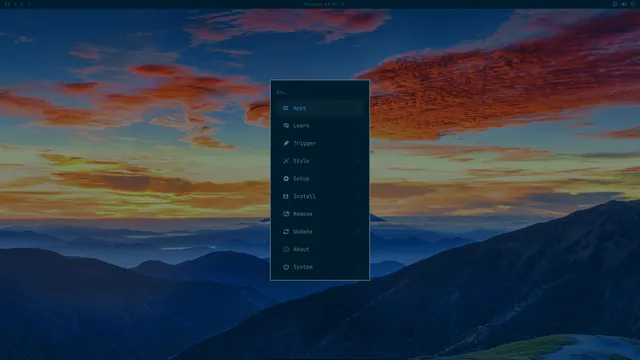
Task: Click the About info icon
Action: click(286, 249)
